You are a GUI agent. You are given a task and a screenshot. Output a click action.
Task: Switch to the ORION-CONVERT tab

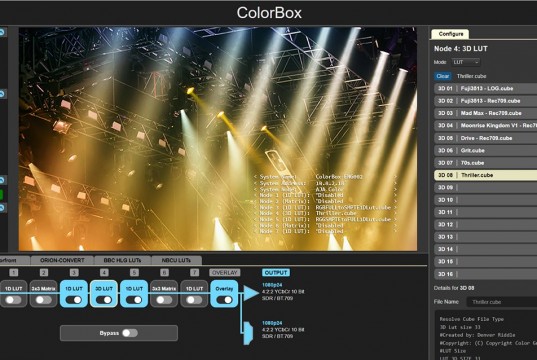pyautogui.click(x=62, y=260)
